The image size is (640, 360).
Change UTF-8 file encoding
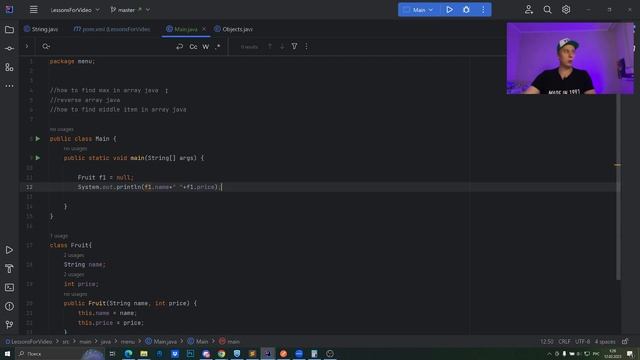point(582,341)
